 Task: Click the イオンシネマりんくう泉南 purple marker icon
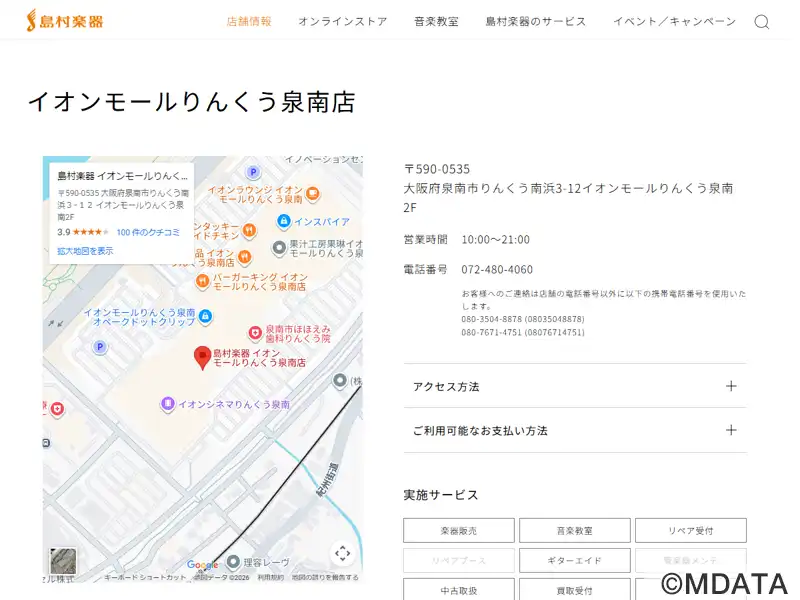pyautogui.click(x=168, y=404)
